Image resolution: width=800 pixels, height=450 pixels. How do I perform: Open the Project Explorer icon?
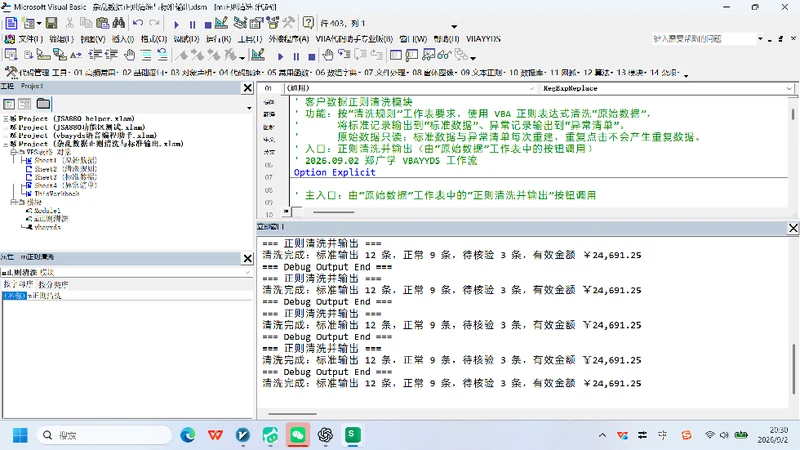[x=240, y=23]
